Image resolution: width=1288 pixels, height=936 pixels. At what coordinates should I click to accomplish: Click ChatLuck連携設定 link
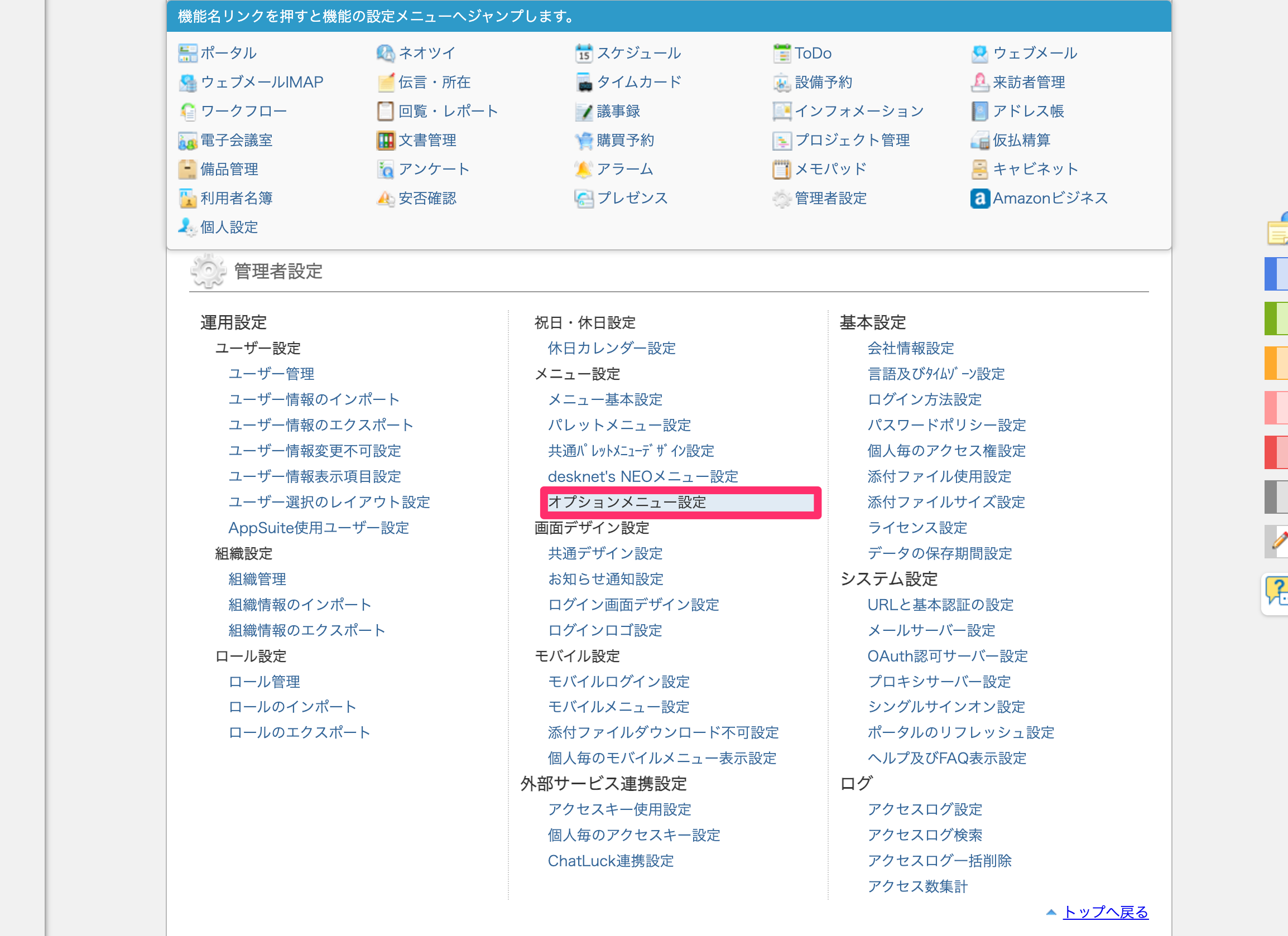pos(611,861)
